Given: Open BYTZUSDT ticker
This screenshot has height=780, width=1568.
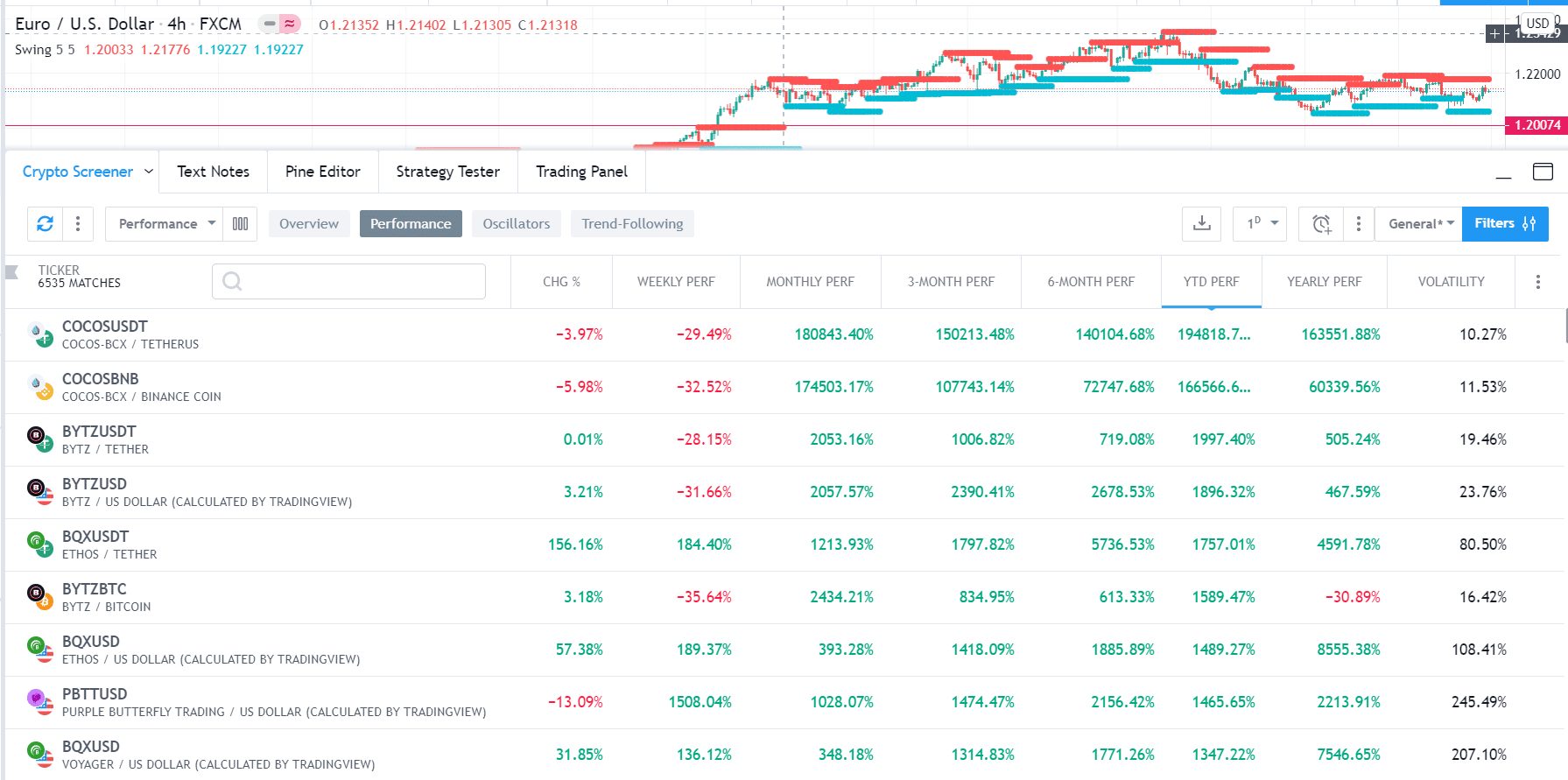Looking at the screenshot, I should point(99,432).
